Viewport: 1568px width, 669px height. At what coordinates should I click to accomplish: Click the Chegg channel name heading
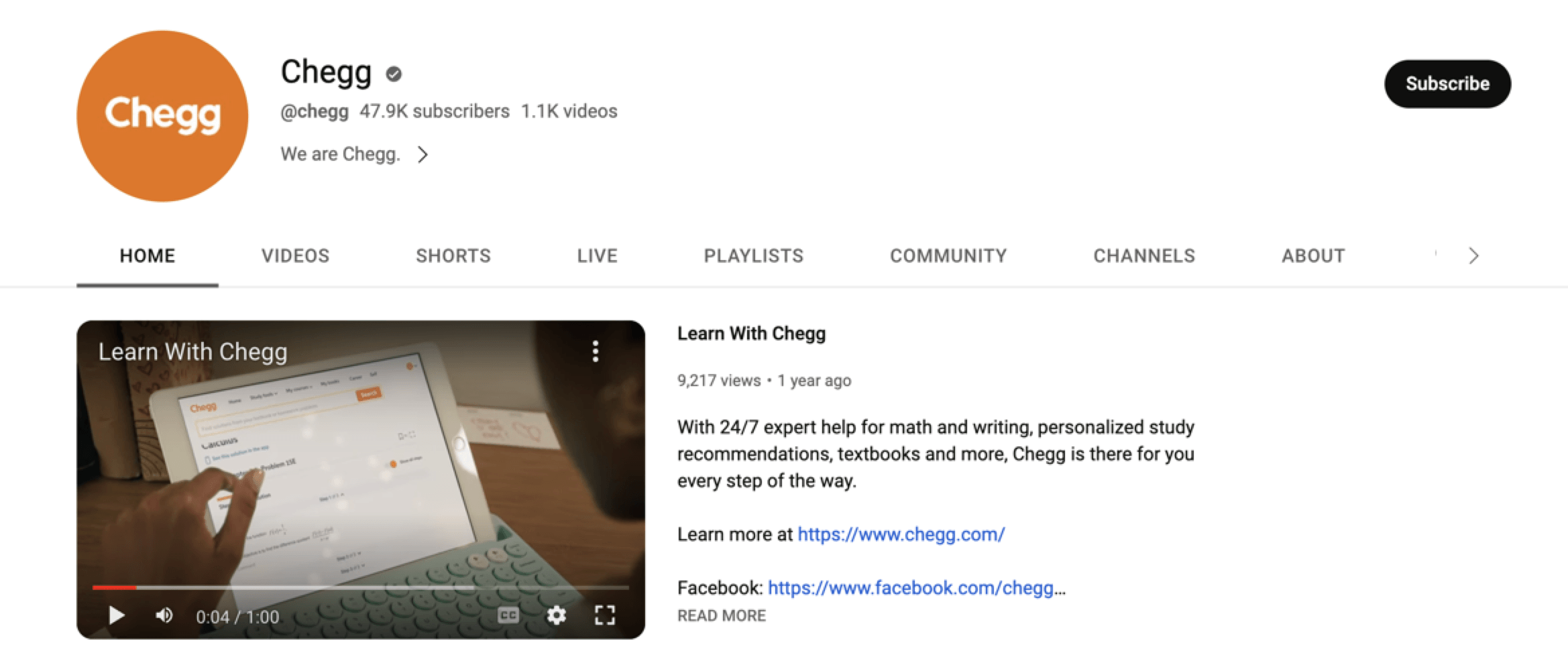click(326, 72)
